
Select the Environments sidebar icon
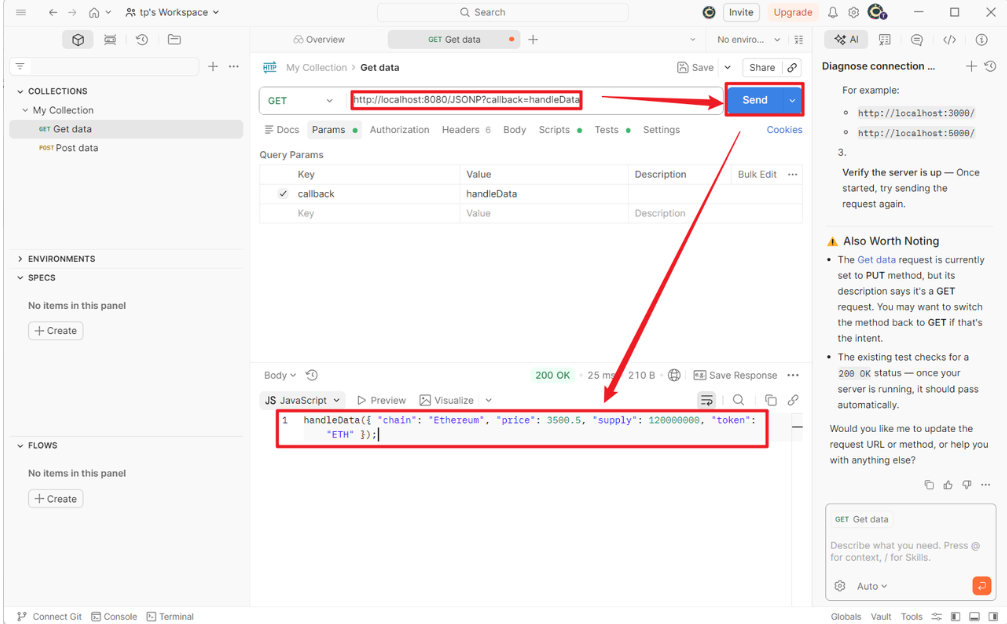tap(110, 40)
